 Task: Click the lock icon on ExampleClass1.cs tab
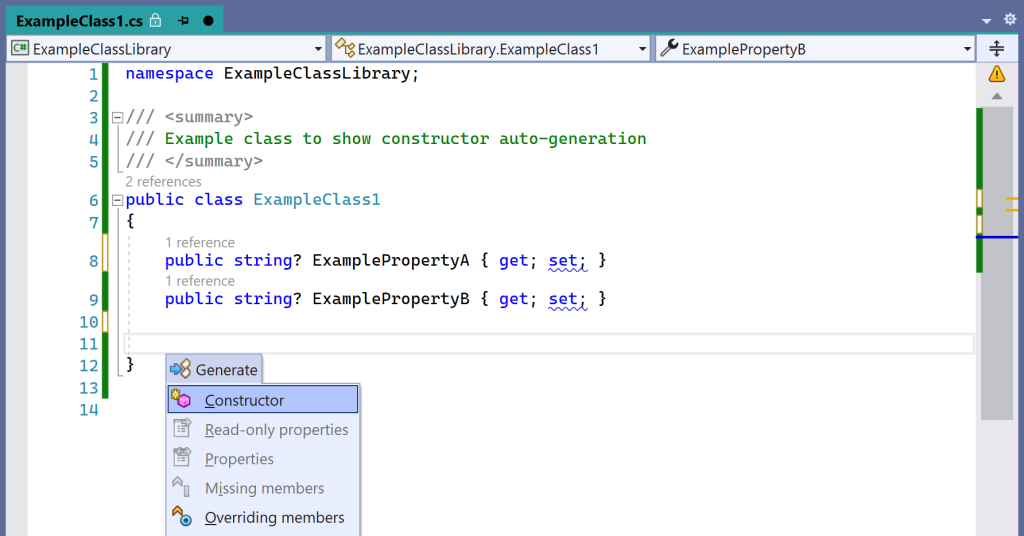[x=155, y=20]
